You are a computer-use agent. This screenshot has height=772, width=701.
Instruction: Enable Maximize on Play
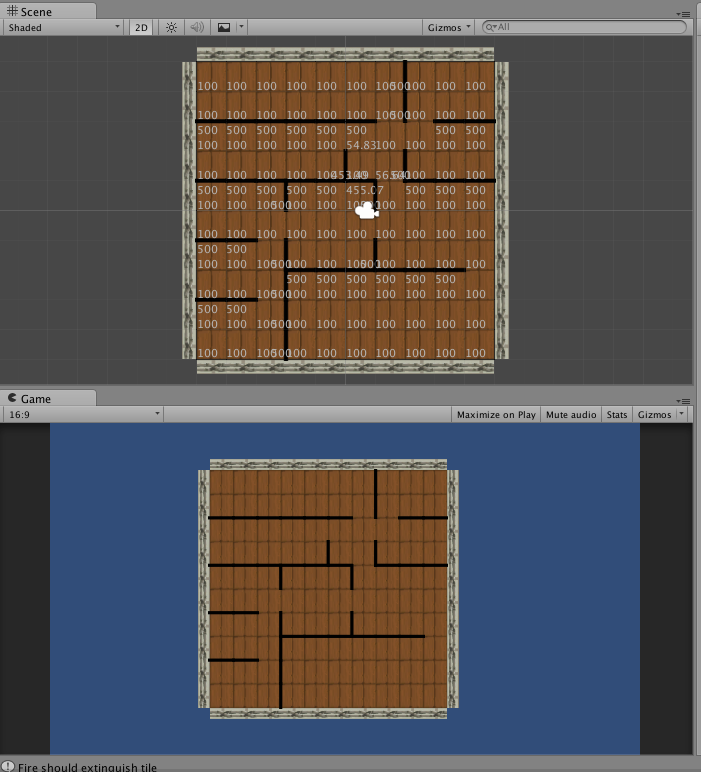[496, 414]
